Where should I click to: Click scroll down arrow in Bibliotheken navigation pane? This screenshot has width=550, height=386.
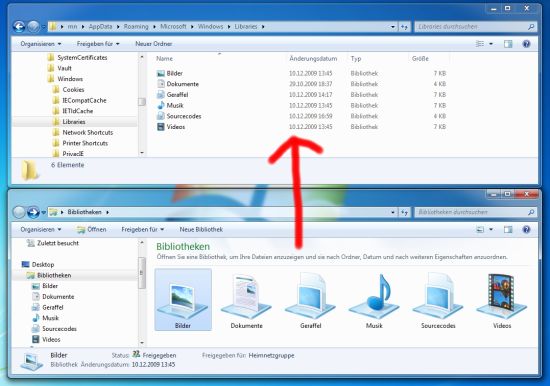[142, 342]
